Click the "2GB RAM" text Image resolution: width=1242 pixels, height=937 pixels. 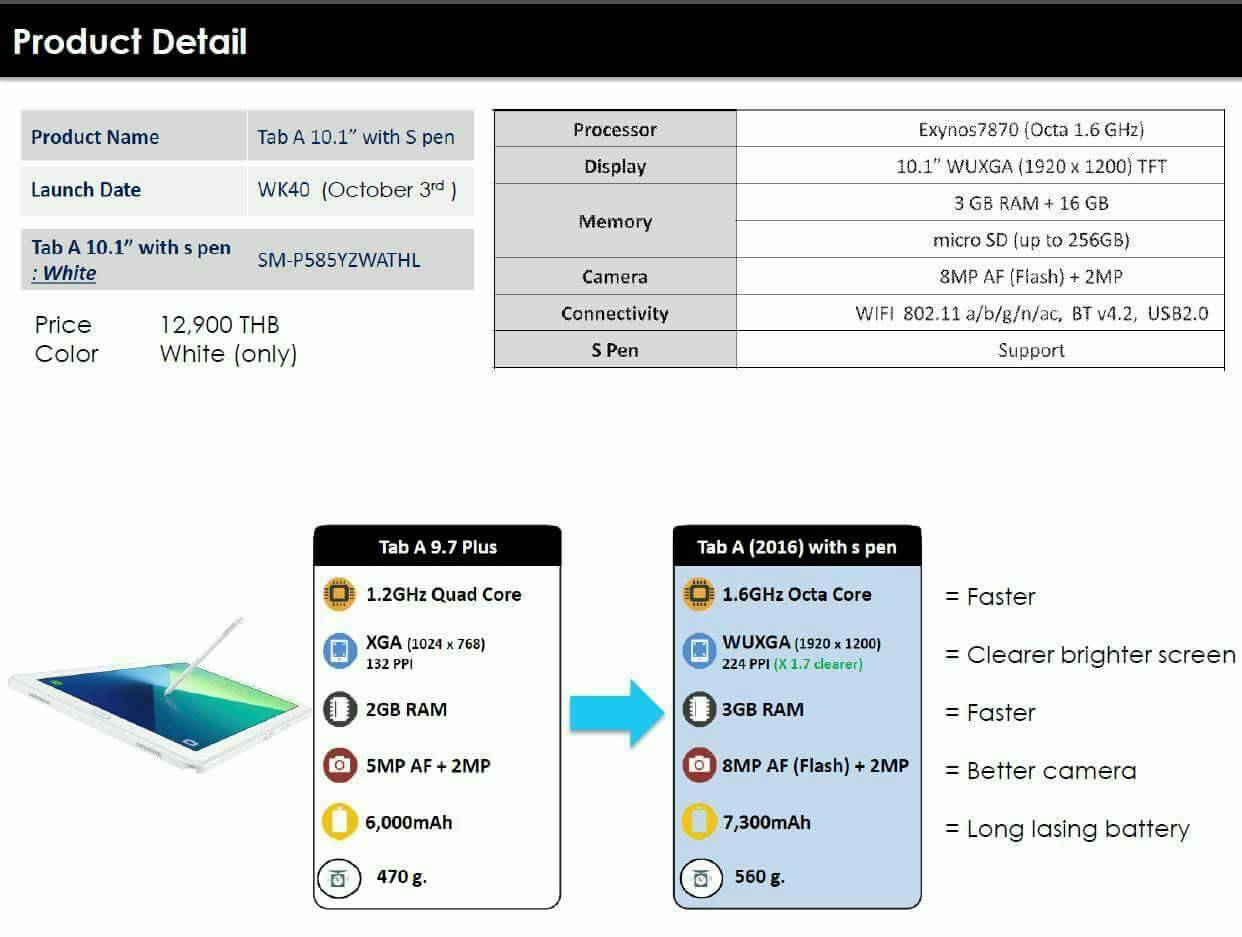click(406, 709)
